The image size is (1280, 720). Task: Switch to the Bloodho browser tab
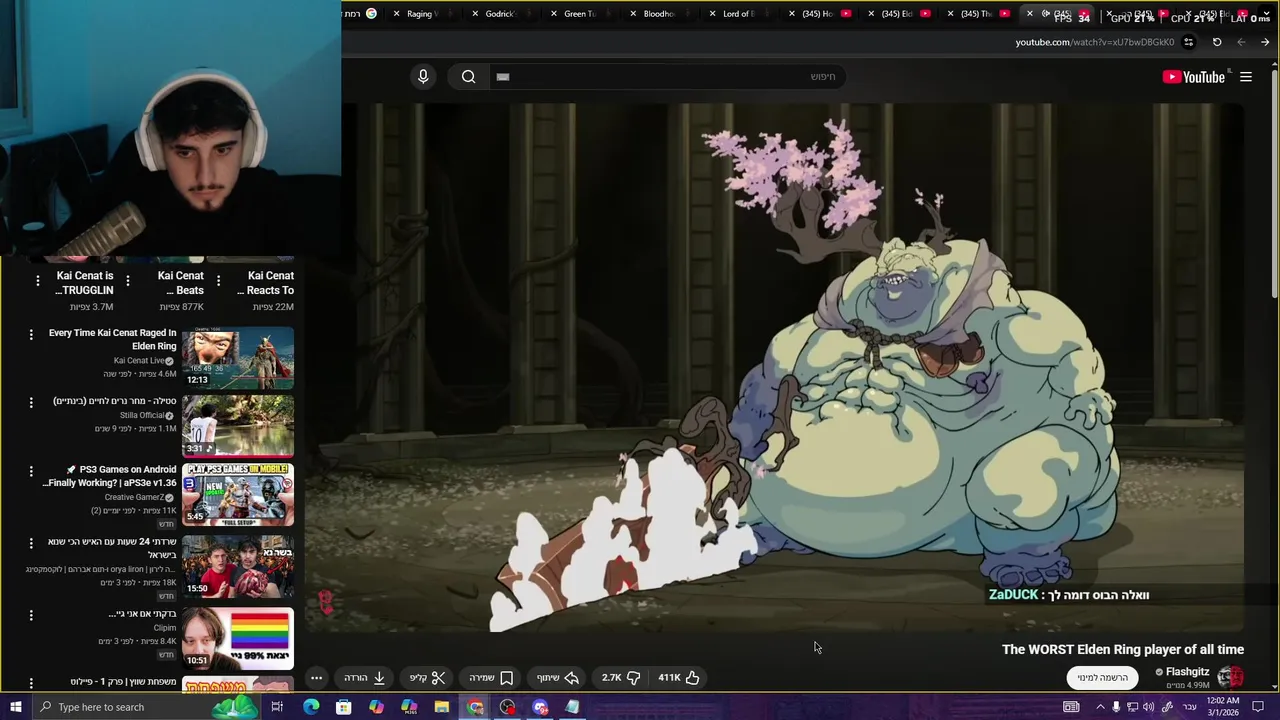click(x=659, y=14)
